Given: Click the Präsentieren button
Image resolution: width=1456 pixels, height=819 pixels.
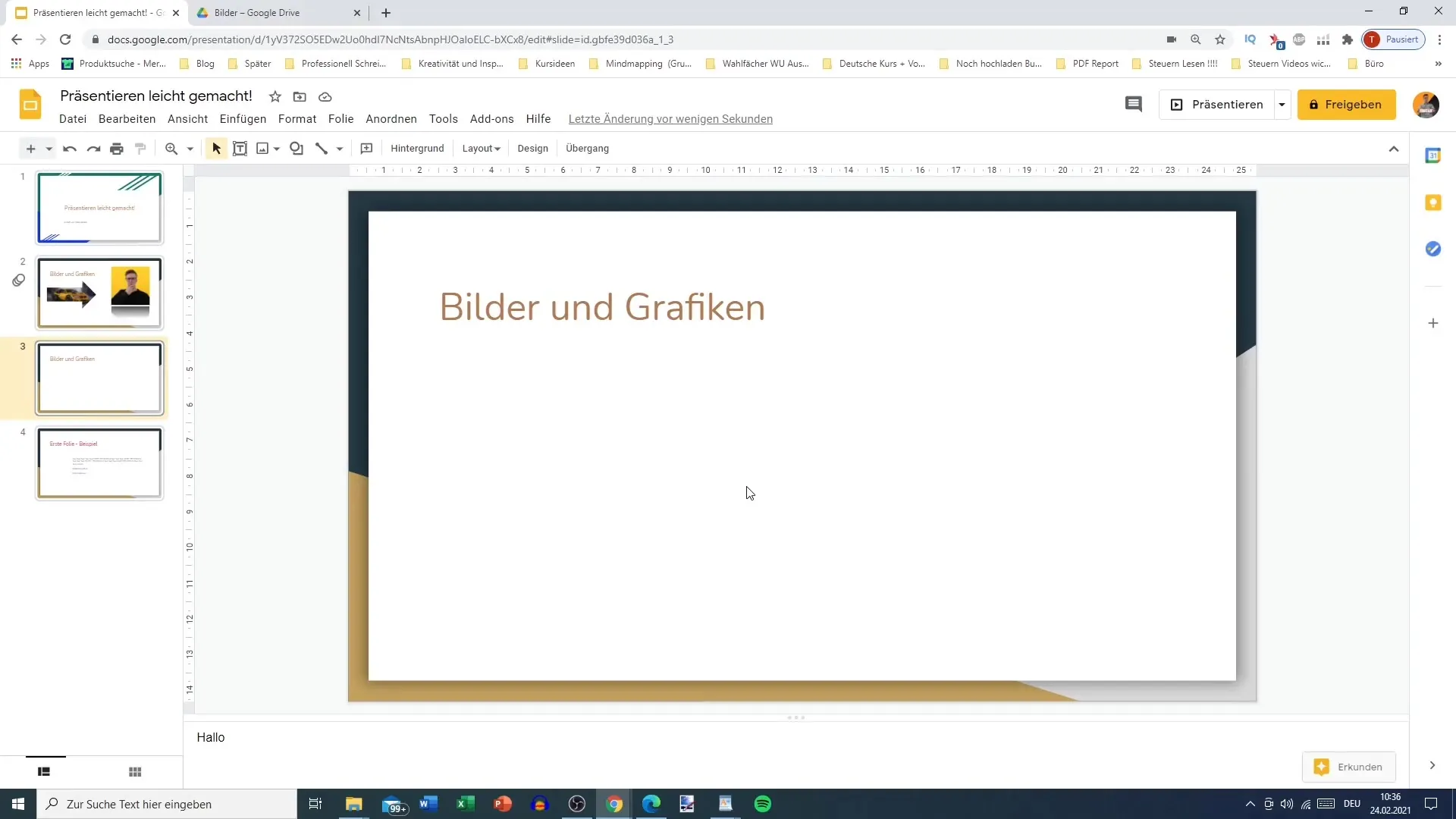Looking at the screenshot, I should tap(1217, 105).
